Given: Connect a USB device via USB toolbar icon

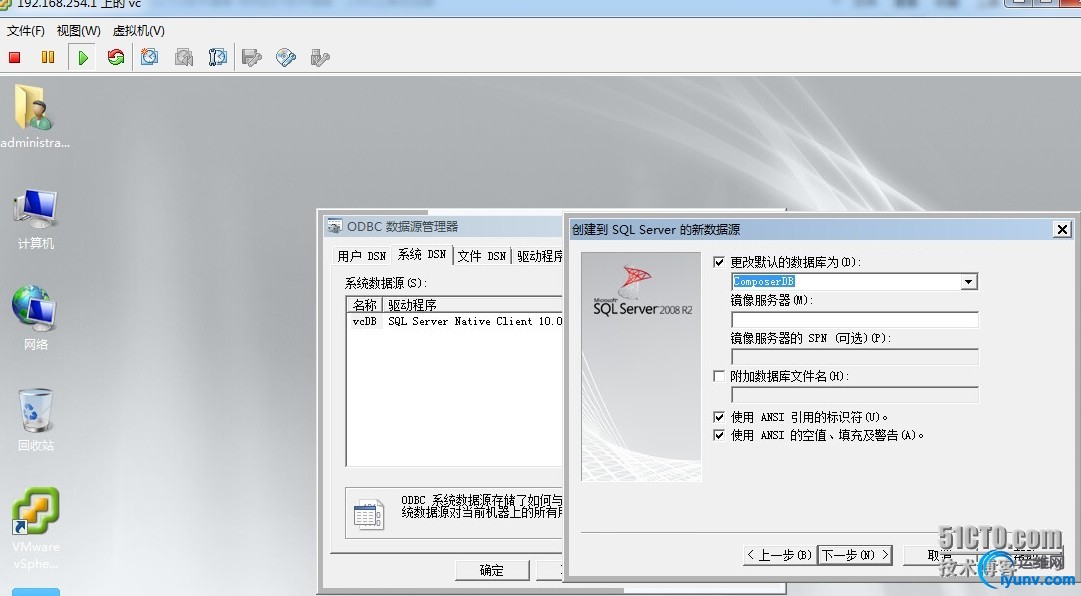Looking at the screenshot, I should coord(319,57).
